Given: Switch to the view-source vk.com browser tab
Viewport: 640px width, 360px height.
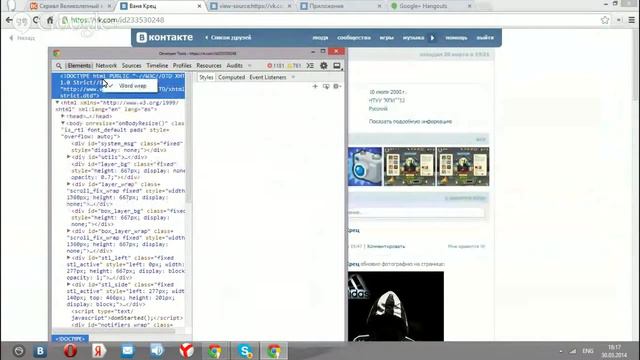Looking at the screenshot, I should click(x=251, y=6).
